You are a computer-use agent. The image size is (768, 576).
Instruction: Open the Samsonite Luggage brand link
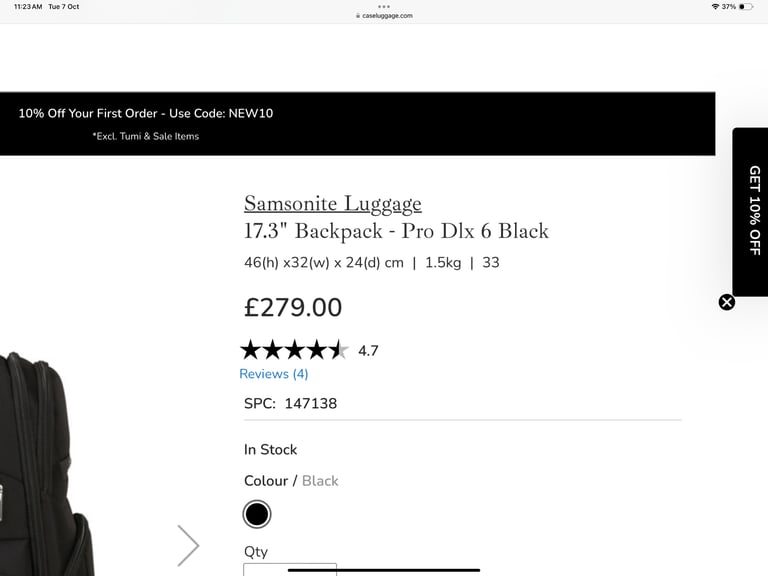(x=333, y=204)
